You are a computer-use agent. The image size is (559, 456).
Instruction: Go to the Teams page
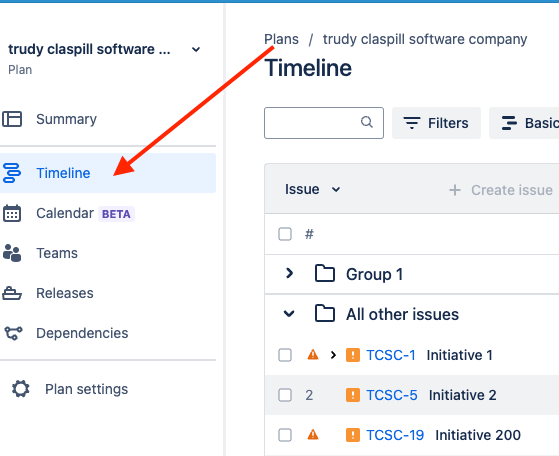[107, 253]
